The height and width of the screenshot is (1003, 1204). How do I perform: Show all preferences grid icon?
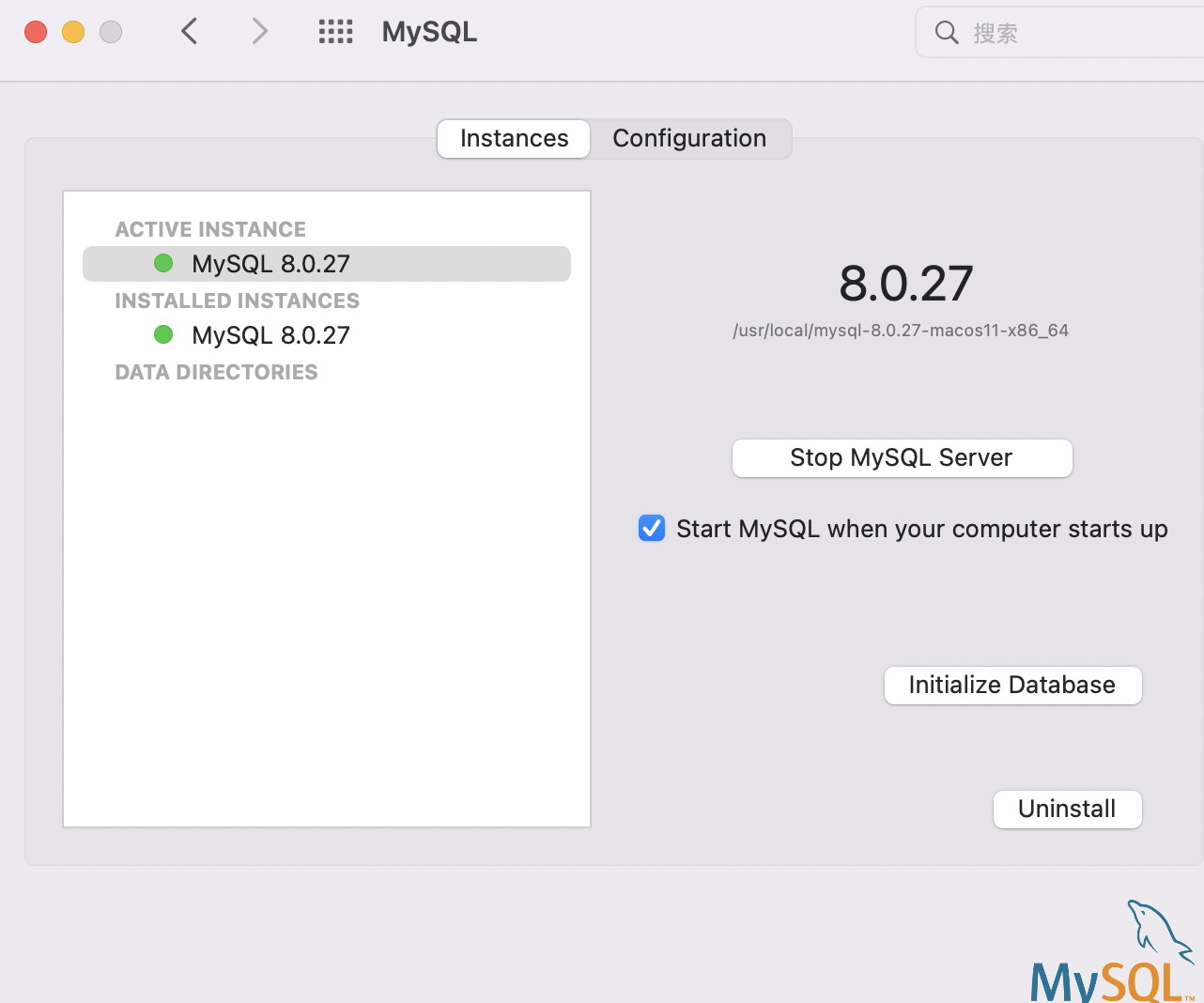coord(335,32)
